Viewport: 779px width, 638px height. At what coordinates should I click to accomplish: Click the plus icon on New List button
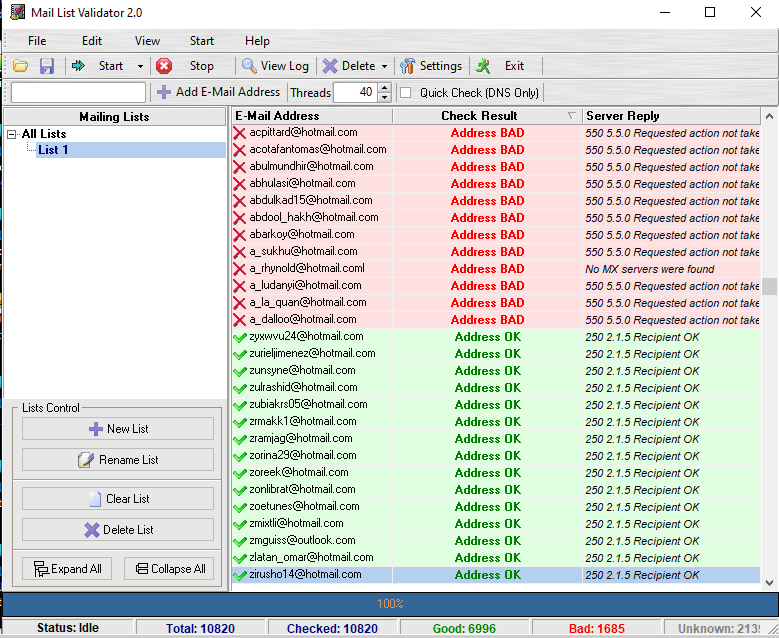(x=96, y=429)
